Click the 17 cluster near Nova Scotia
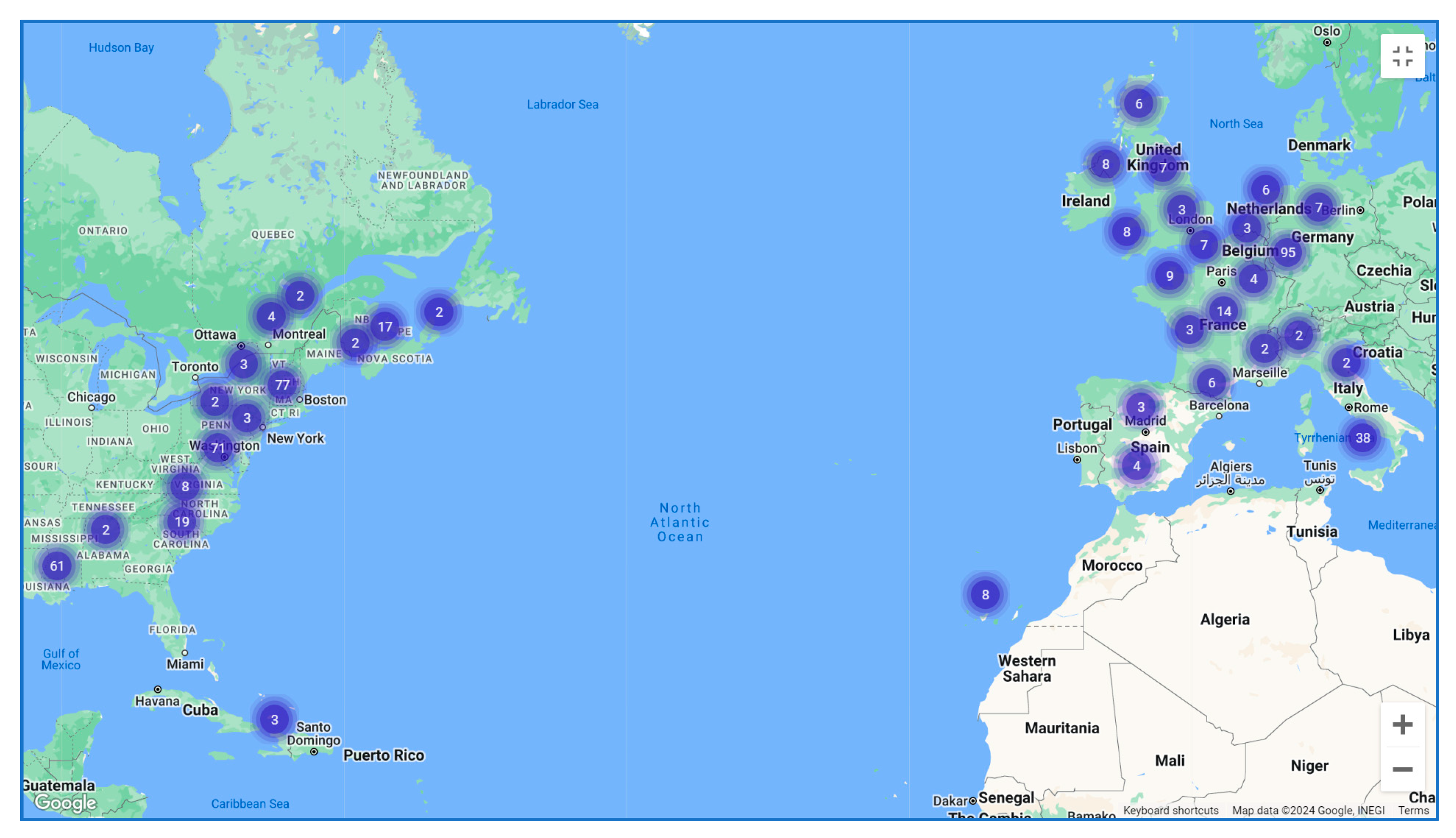Image resolution: width=1456 pixels, height=838 pixels. point(385,326)
